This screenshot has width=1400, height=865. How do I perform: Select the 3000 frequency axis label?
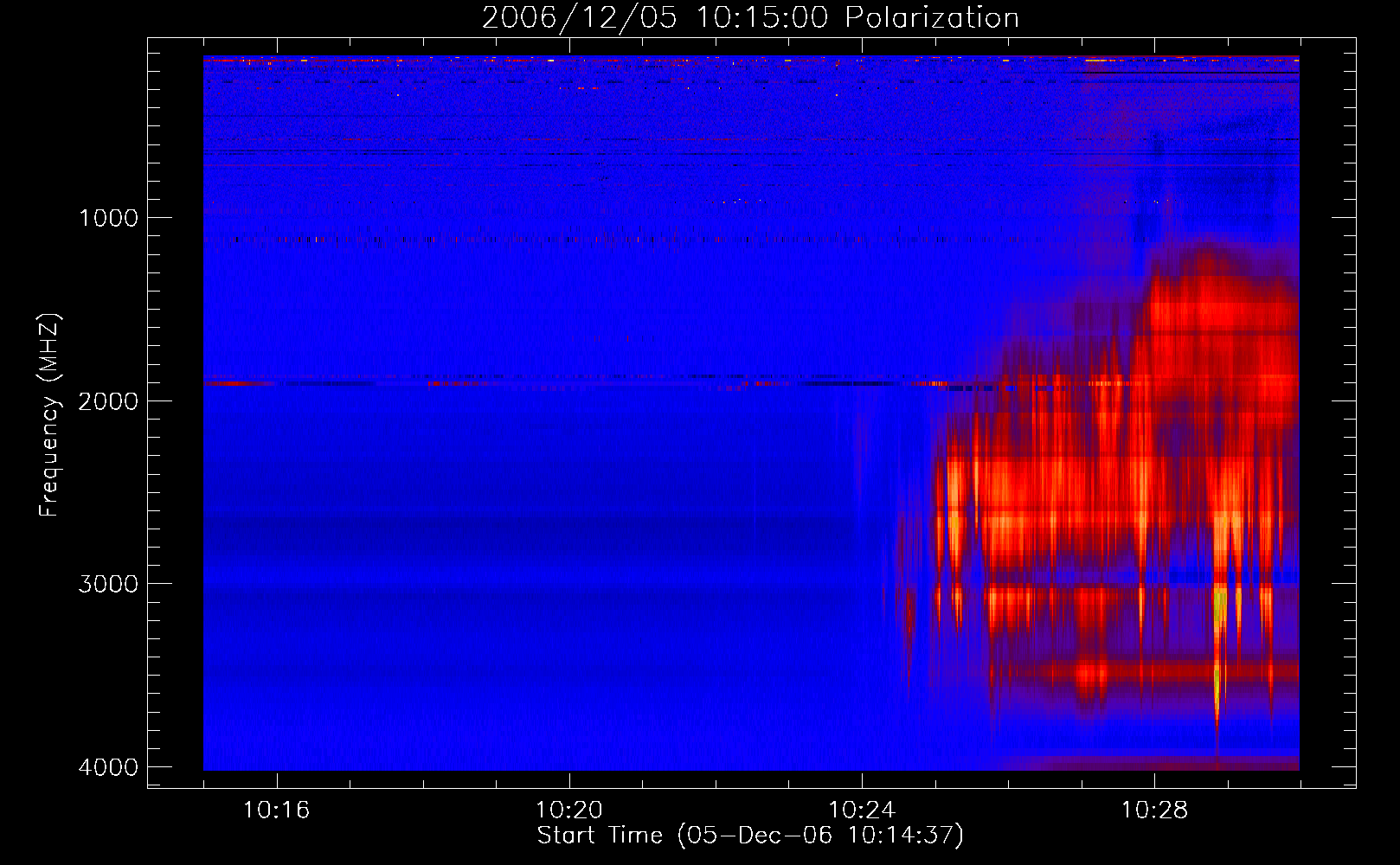coord(108,584)
